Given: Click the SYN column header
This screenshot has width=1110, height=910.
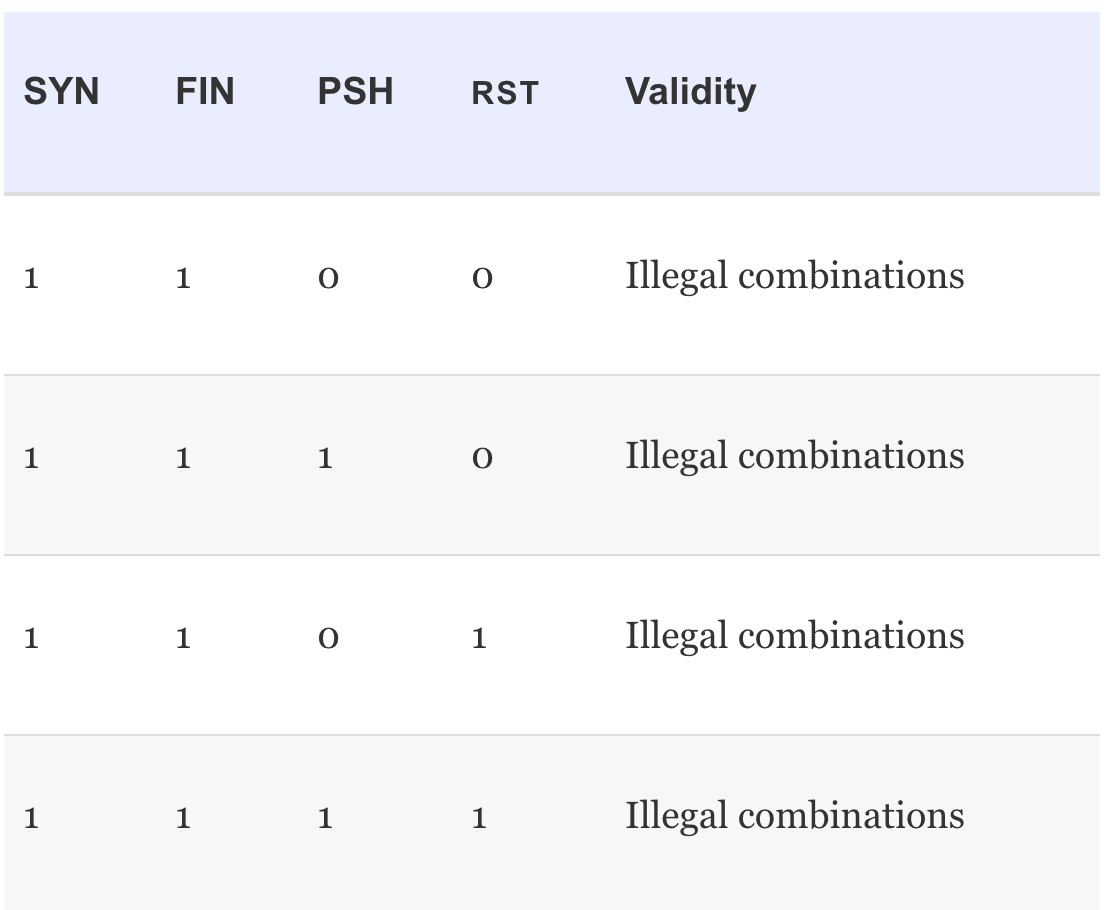Looking at the screenshot, I should (x=61, y=92).
